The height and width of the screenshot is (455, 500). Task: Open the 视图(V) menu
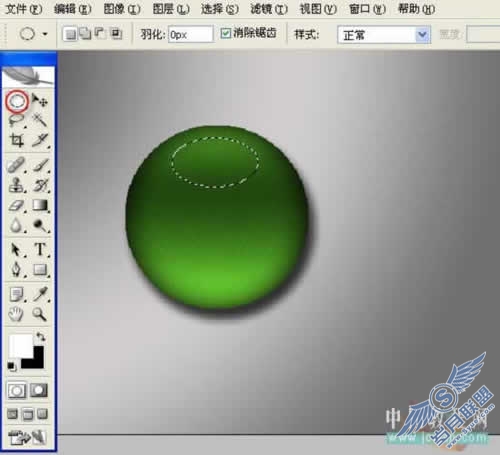coord(318,9)
